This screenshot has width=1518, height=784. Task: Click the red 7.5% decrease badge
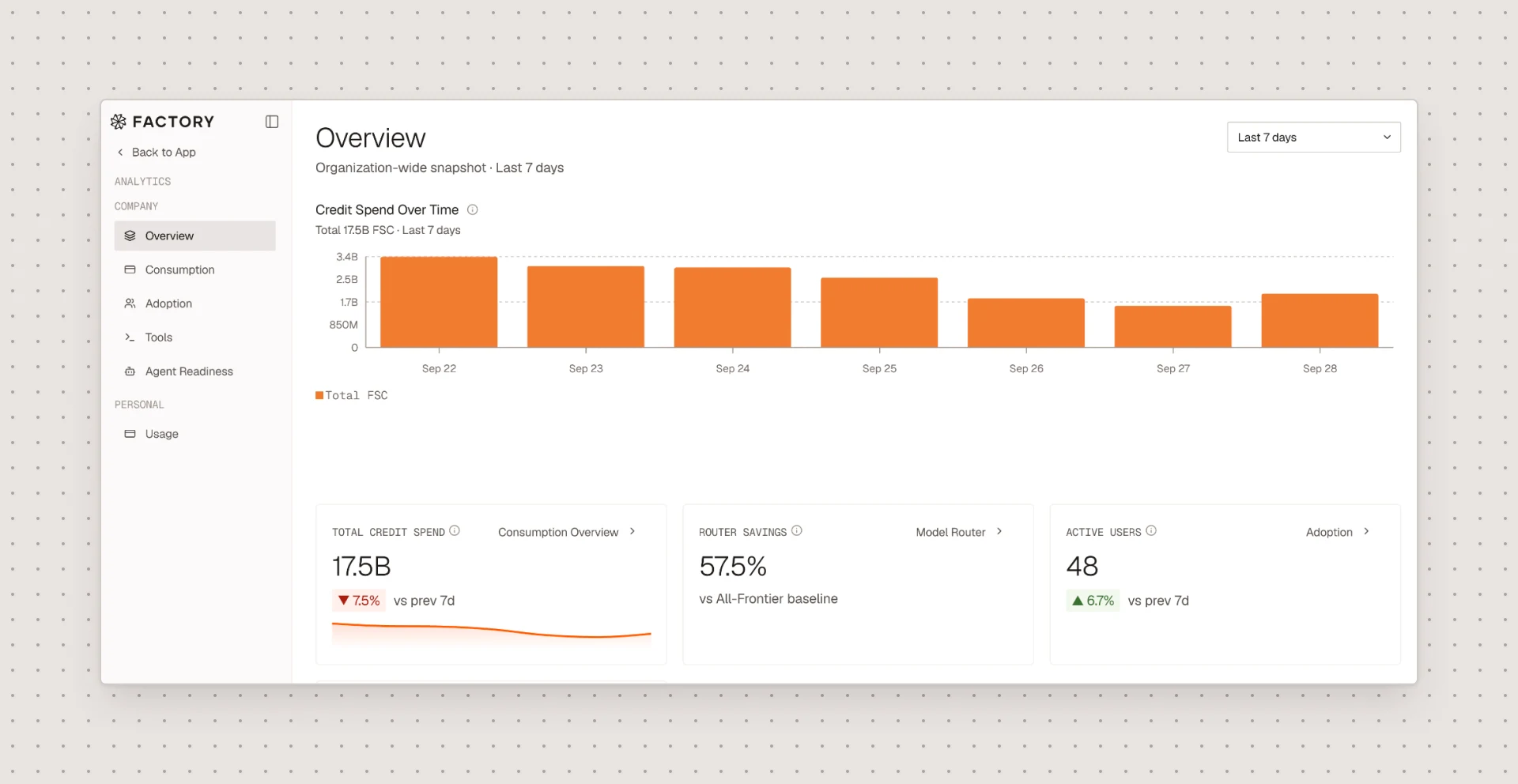pyautogui.click(x=359, y=601)
